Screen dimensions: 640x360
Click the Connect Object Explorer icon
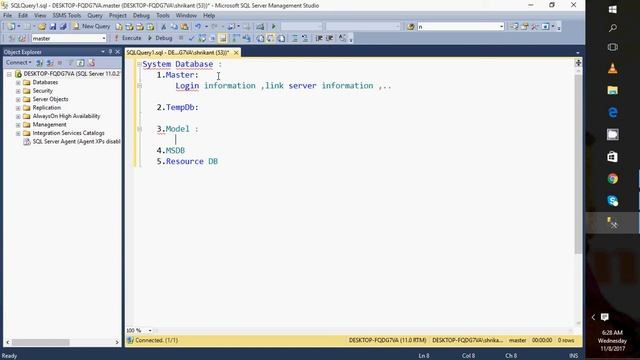click(x=40, y=63)
